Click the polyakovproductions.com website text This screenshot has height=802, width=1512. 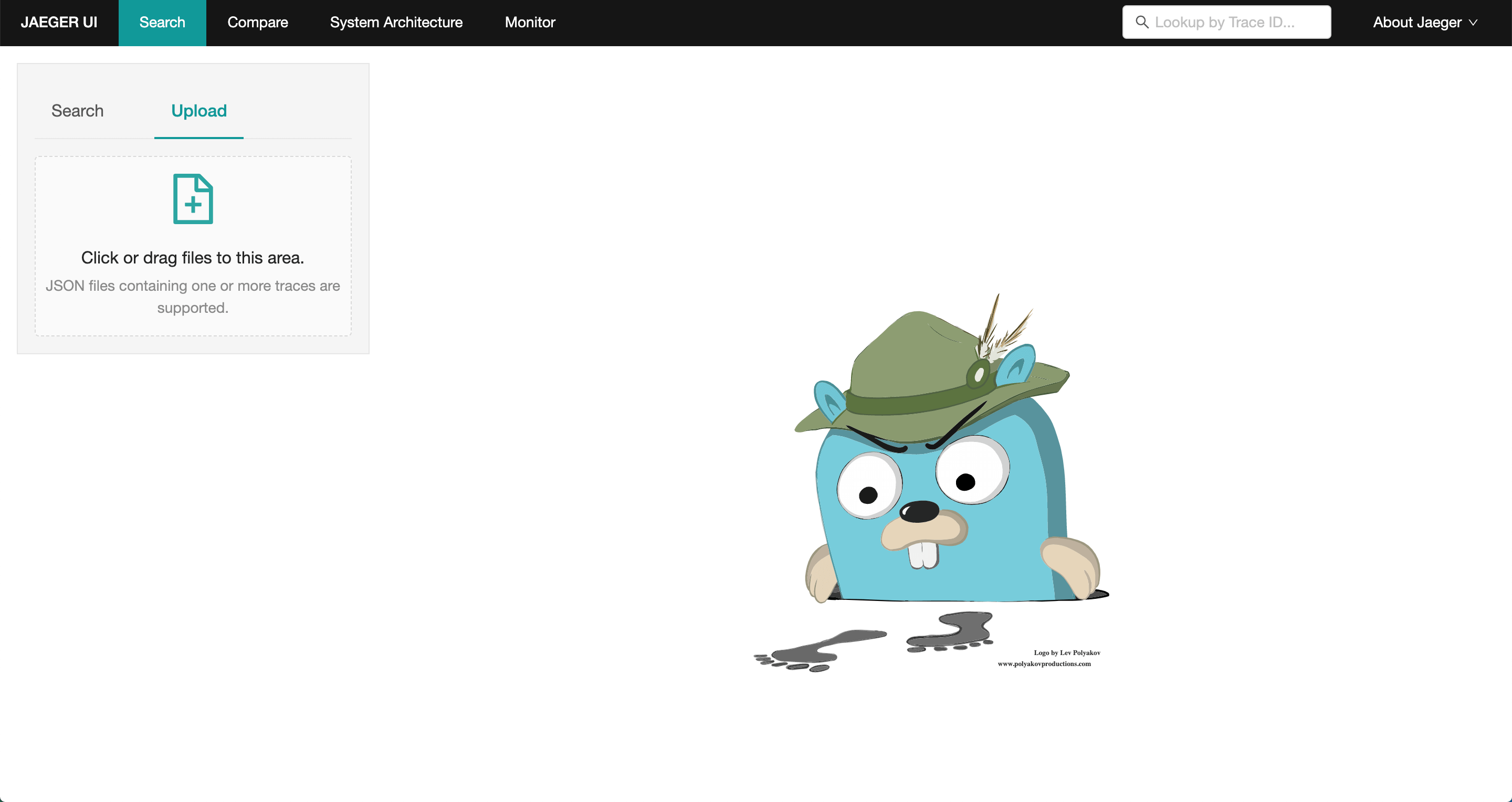1044,663
